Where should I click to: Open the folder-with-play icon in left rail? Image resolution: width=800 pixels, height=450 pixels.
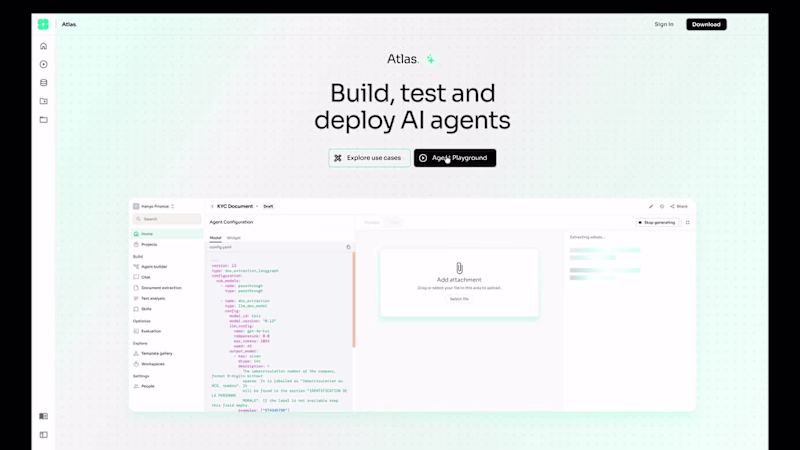point(43,101)
